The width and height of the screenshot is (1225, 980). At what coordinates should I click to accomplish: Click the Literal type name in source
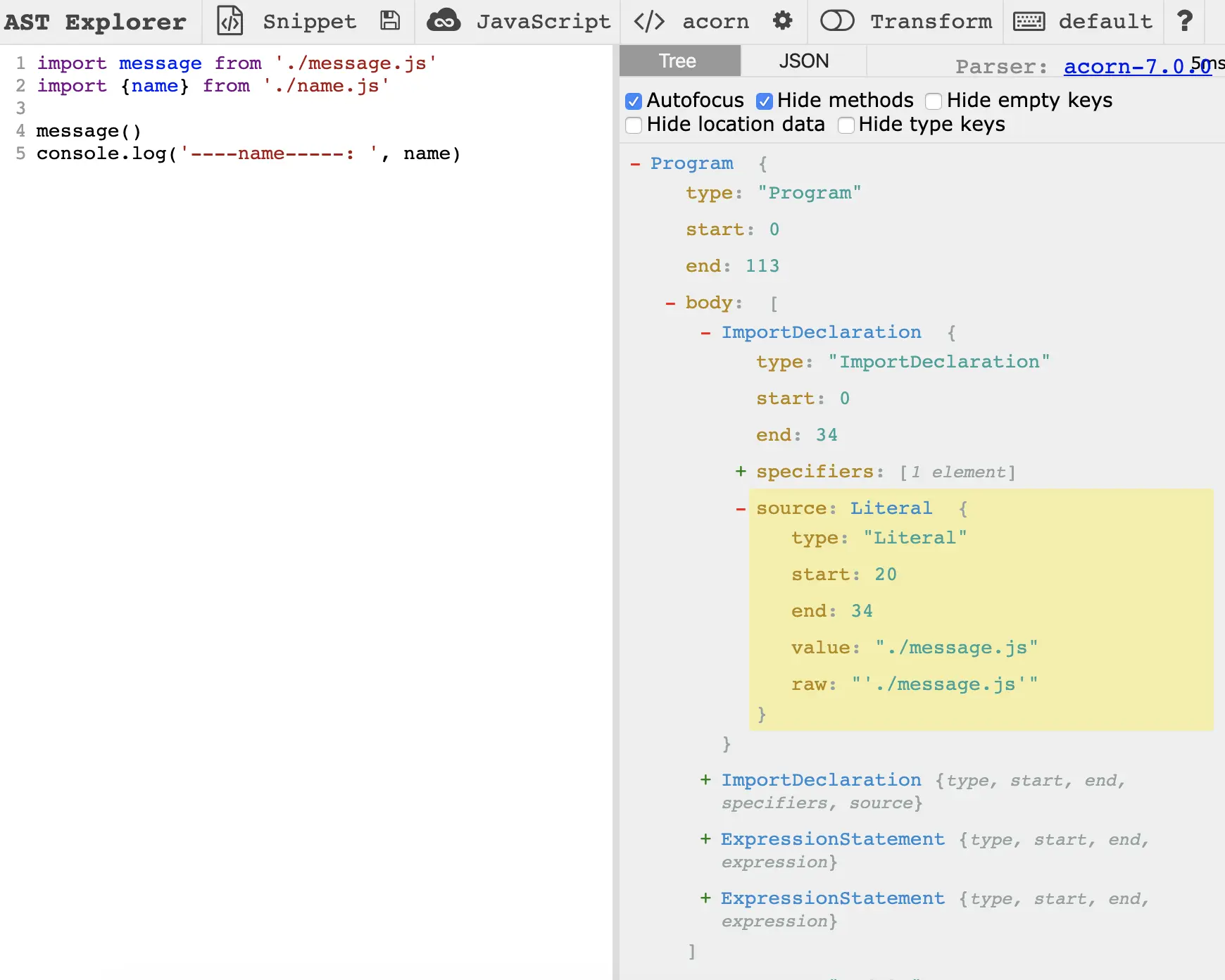[x=891, y=508]
